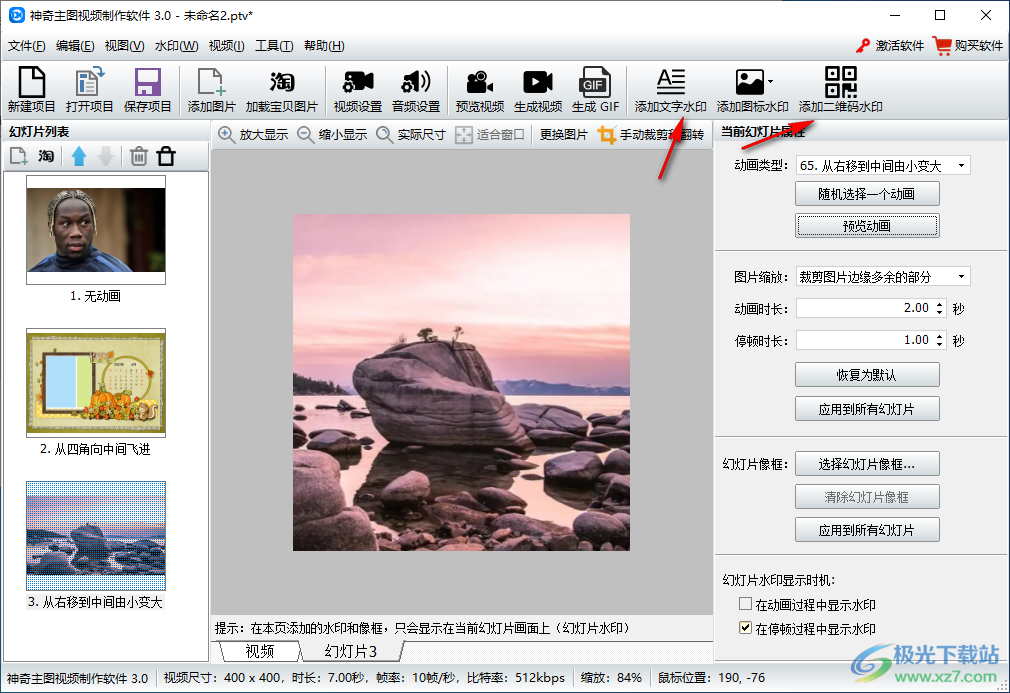Open video settings (视频设置)
This screenshot has width=1010, height=693.
click(x=357, y=90)
